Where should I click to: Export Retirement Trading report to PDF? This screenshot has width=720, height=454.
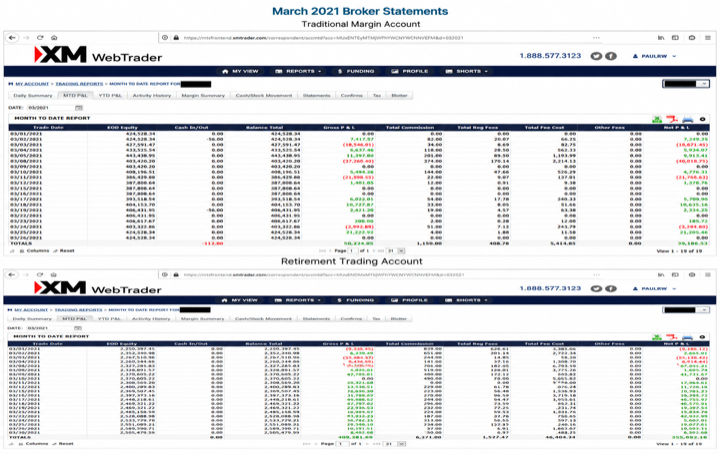point(672,337)
